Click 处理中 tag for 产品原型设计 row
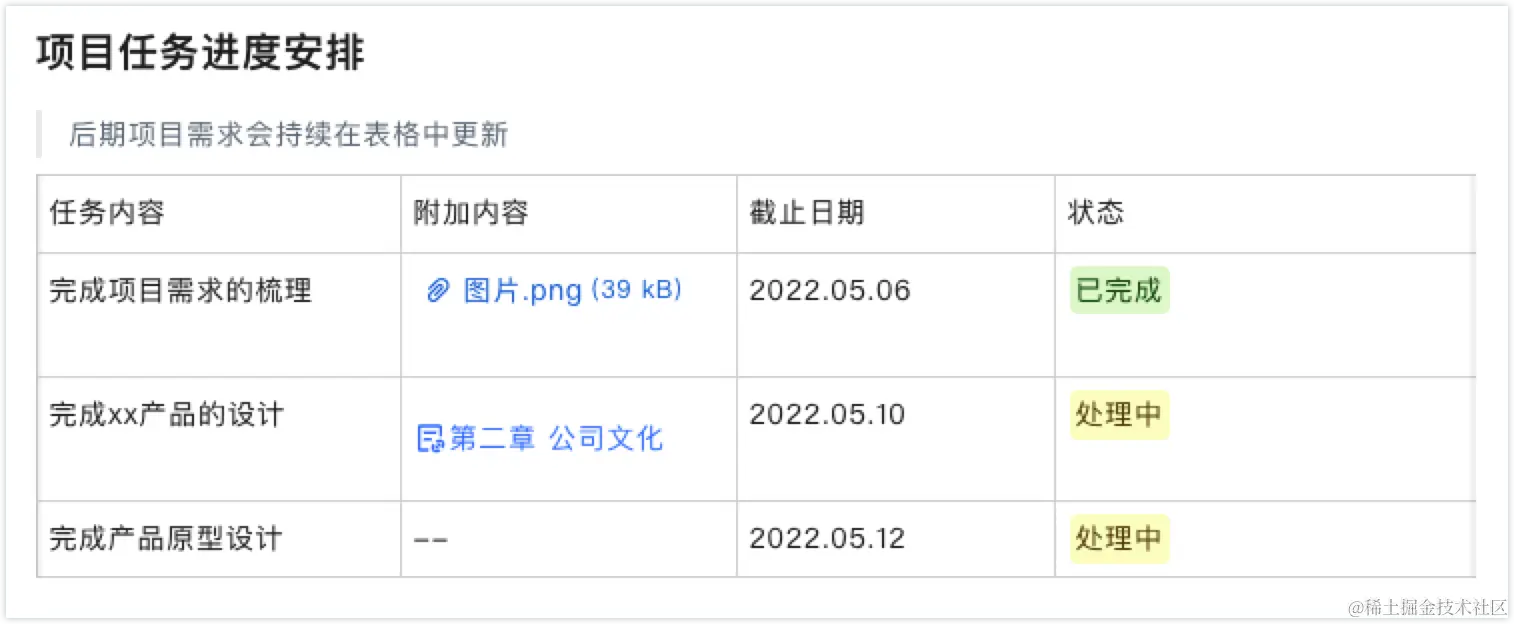The image size is (1514, 624). pos(1118,539)
